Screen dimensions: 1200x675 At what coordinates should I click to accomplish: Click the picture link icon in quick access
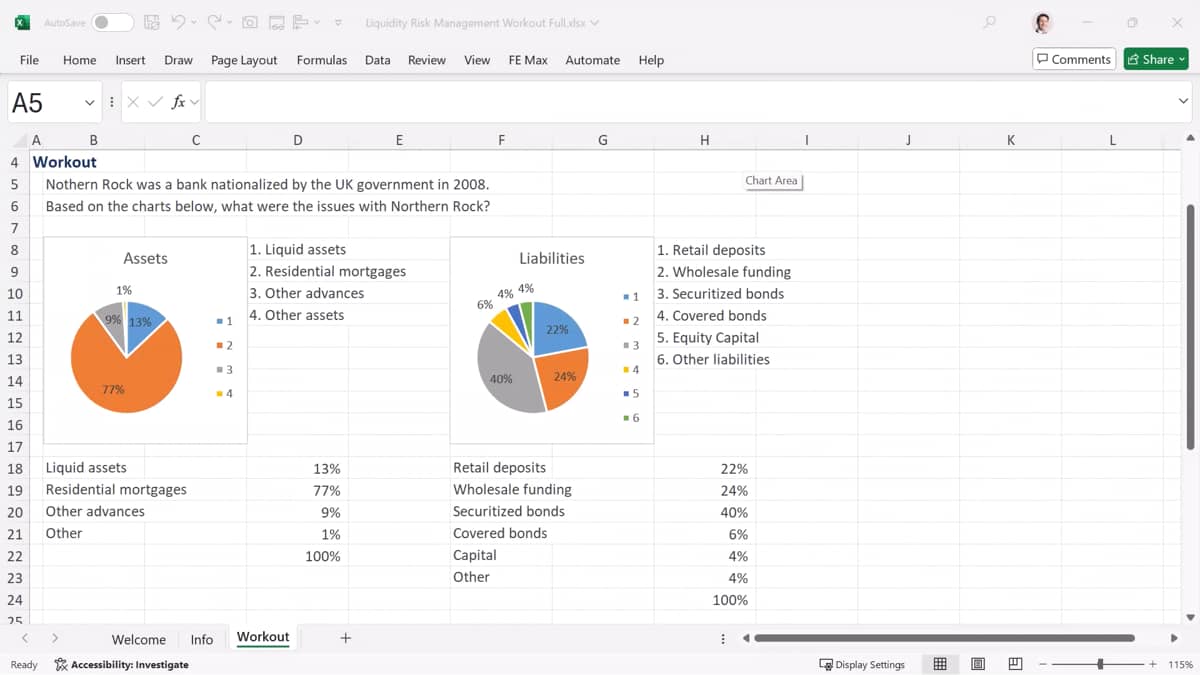click(x=276, y=22)
